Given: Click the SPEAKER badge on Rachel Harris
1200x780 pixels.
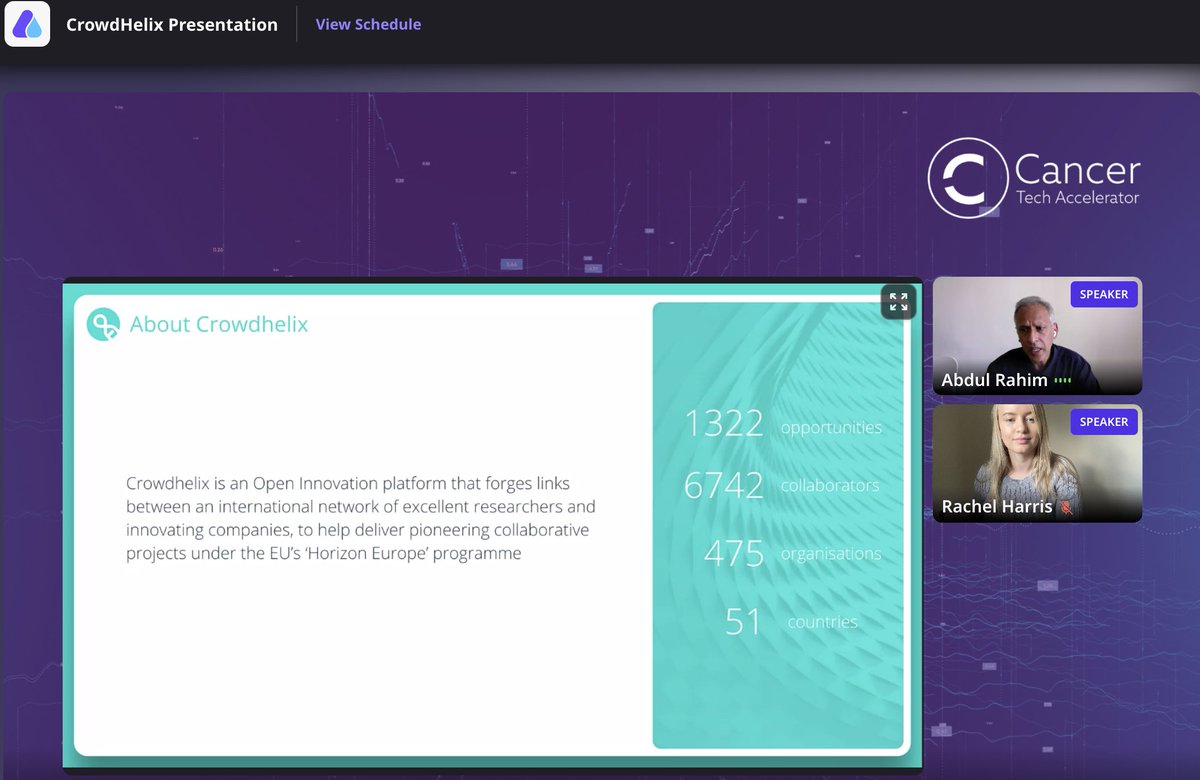Looking at the screenshot, I should pyautogui.click(x=1104, y=421).
